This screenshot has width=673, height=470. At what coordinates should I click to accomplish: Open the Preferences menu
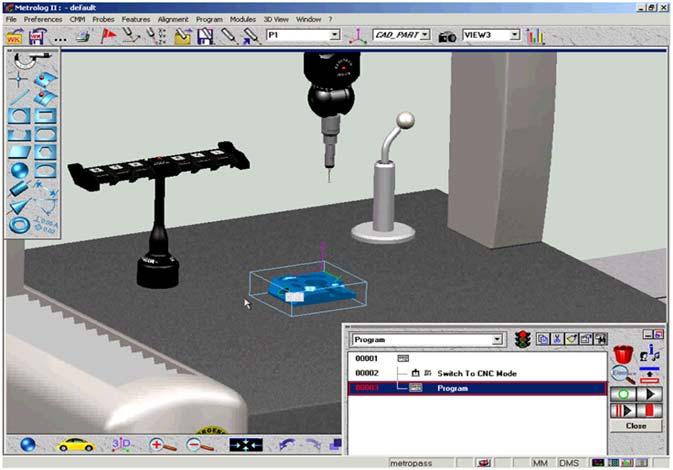[42, 19]
